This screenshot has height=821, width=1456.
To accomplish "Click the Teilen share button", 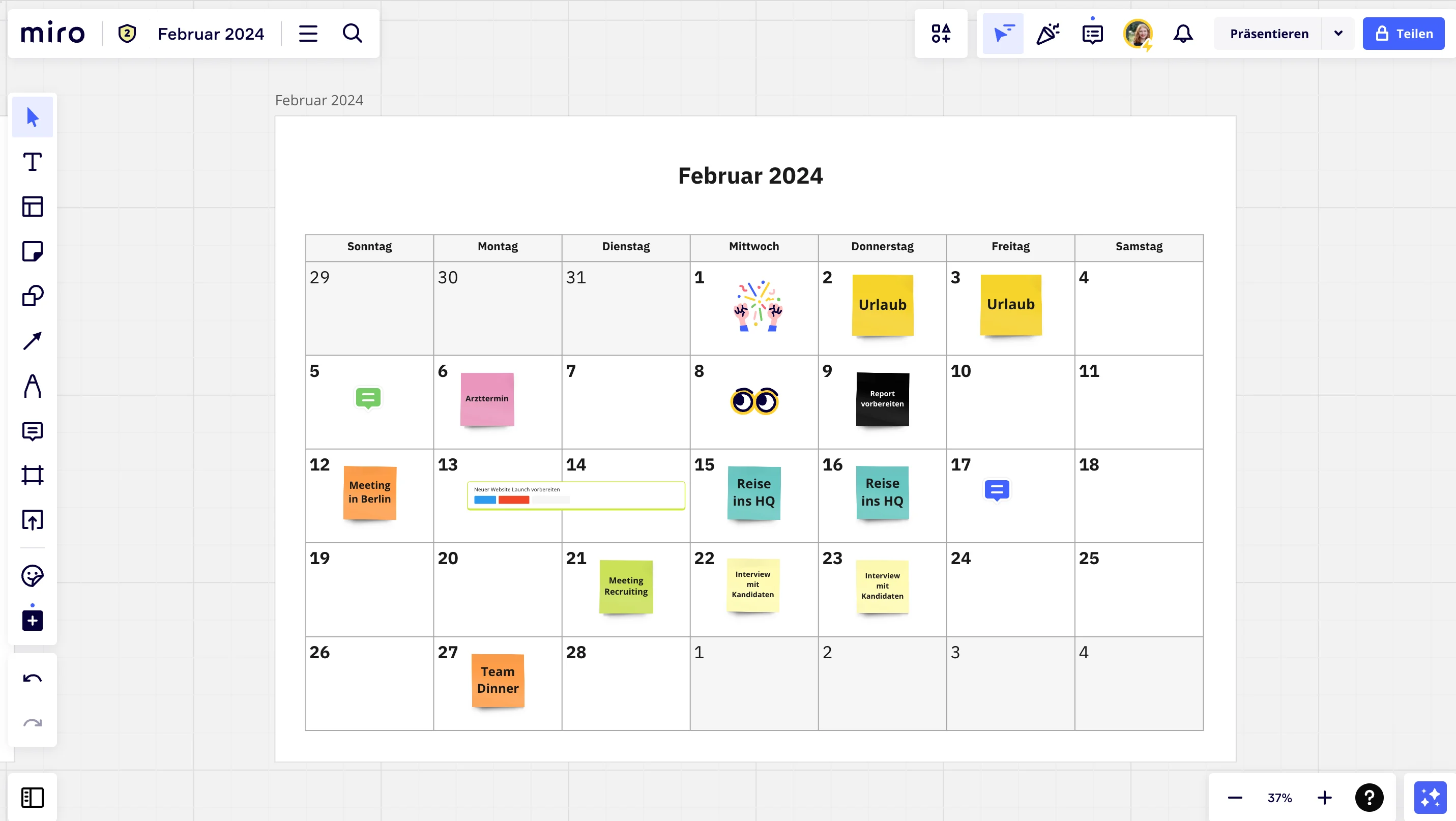I will (1404, 34).
